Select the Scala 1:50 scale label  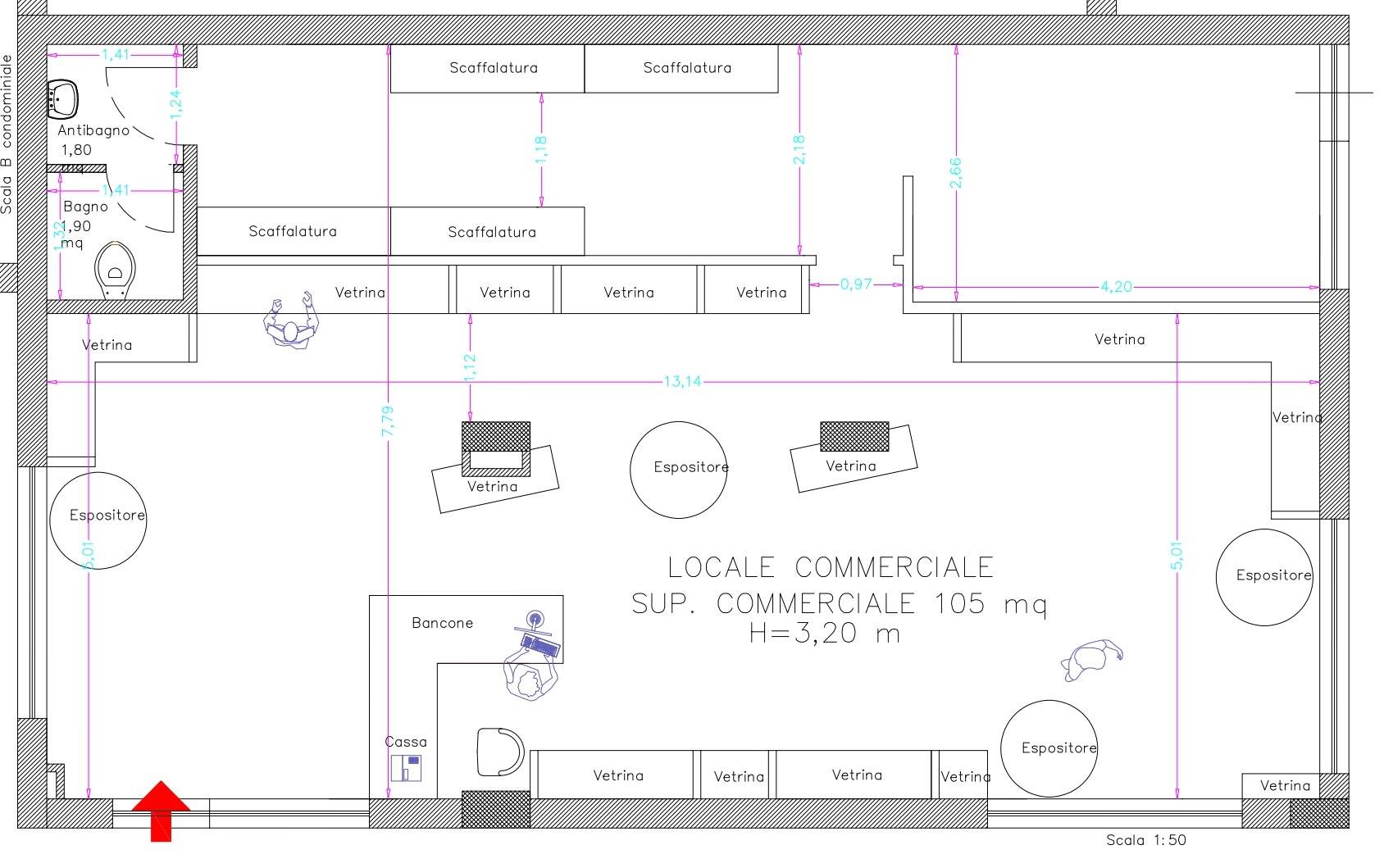pyautogui.click(x=1145, y=840)
